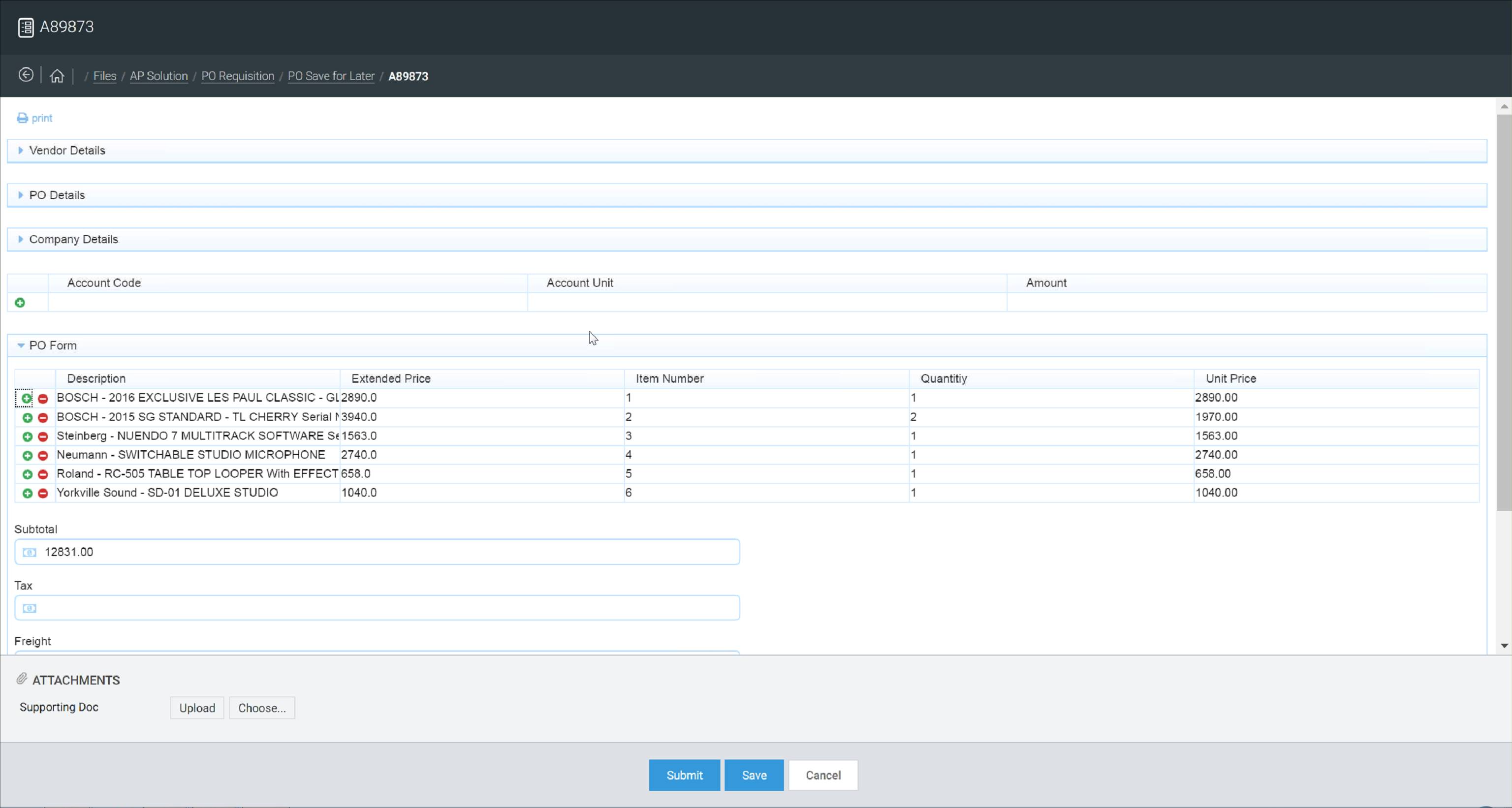
Task: Add a row after Yorkville Sound item
Action: (x=27, y=494)
